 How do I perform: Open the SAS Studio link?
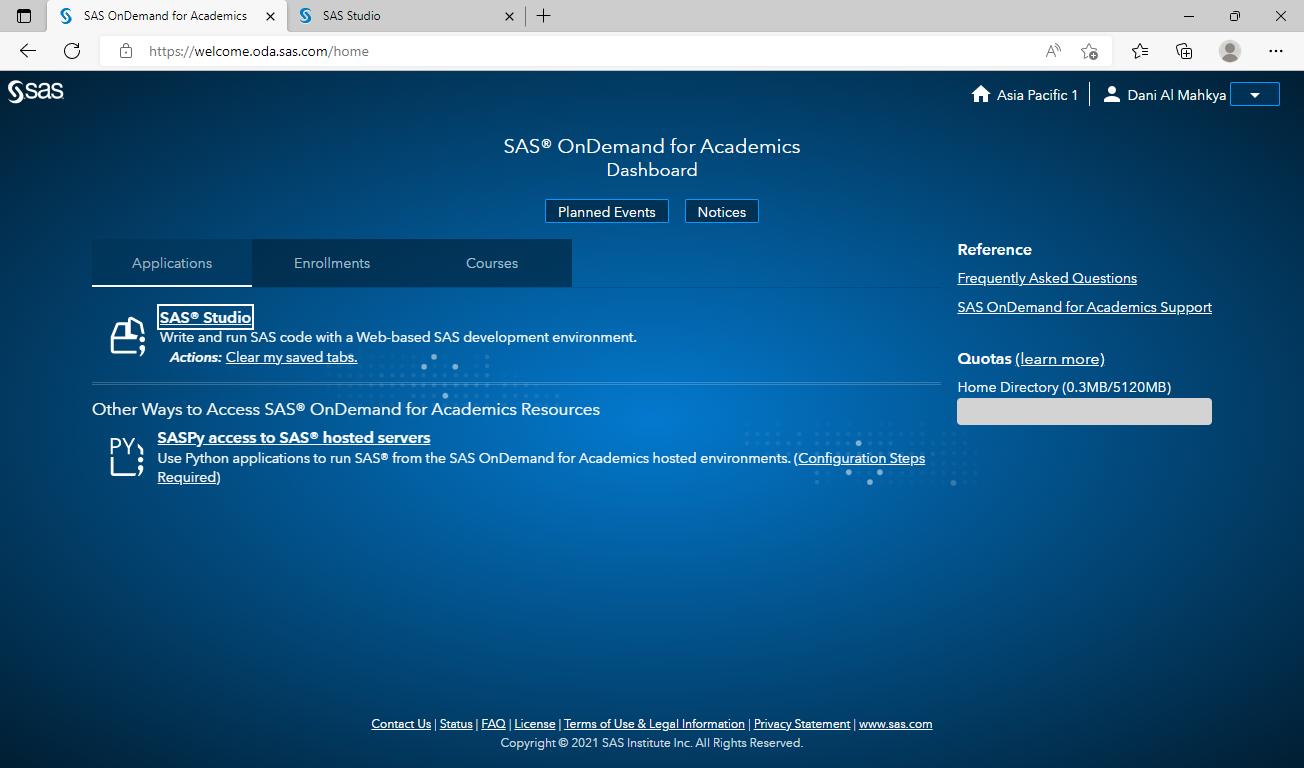click(x=205, y=317)
